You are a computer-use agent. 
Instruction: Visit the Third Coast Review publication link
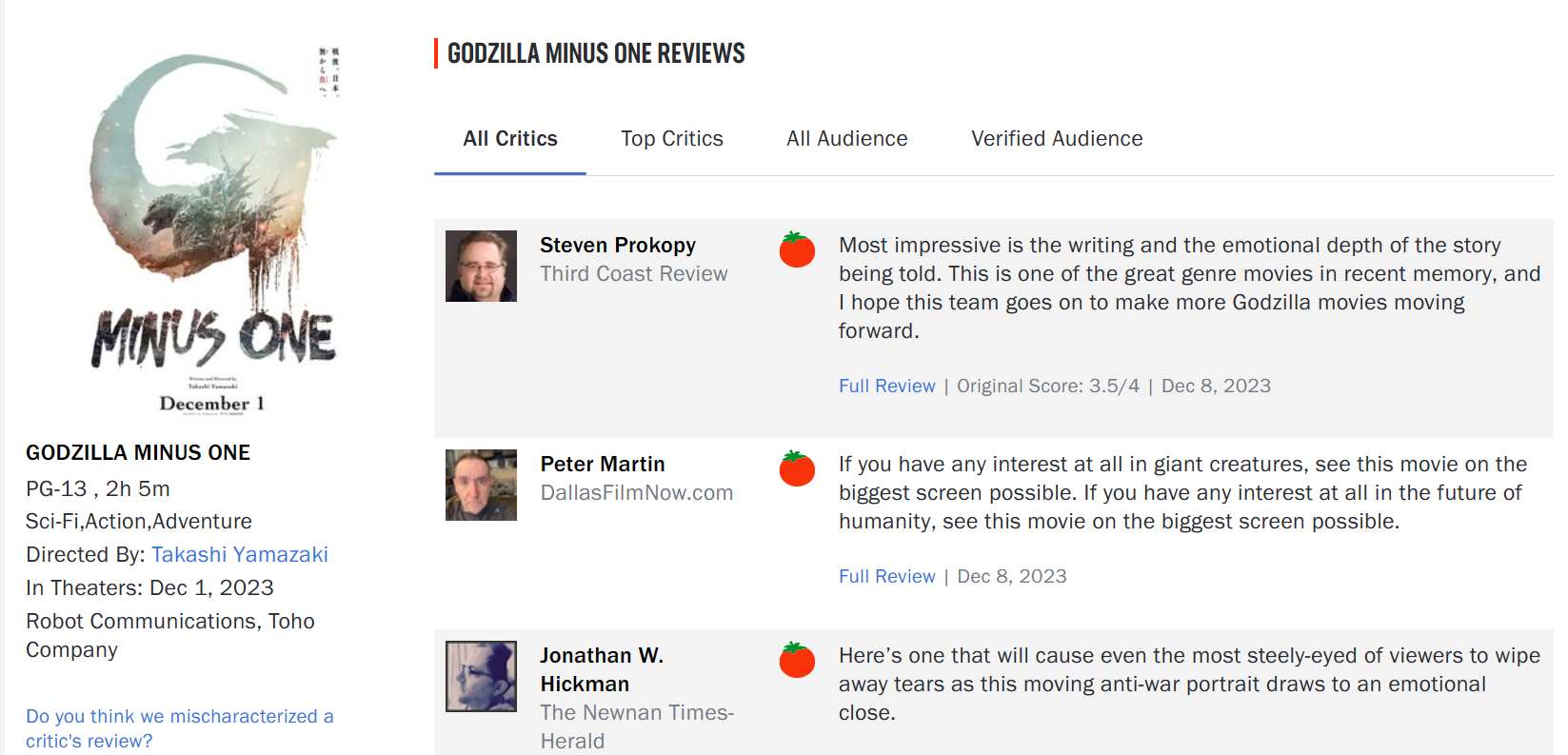pos(634,274)
